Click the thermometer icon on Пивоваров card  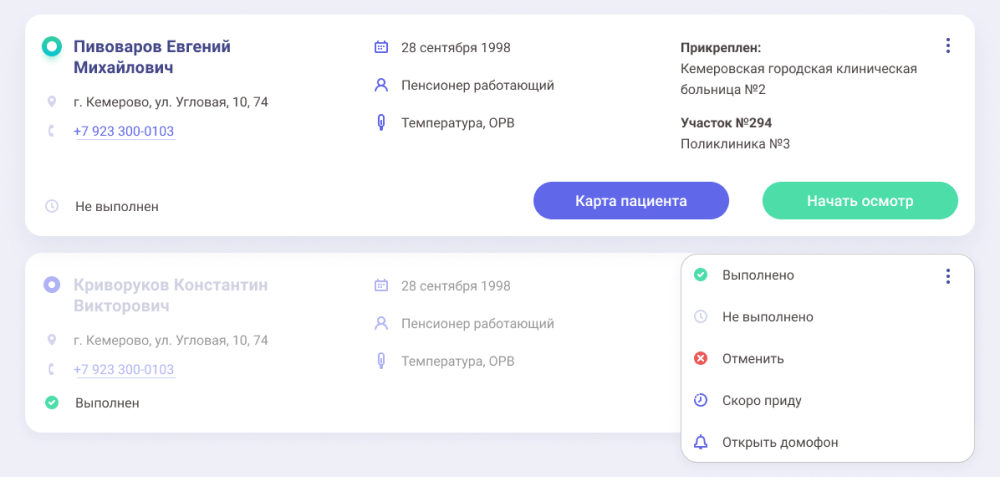pos(380,124)
